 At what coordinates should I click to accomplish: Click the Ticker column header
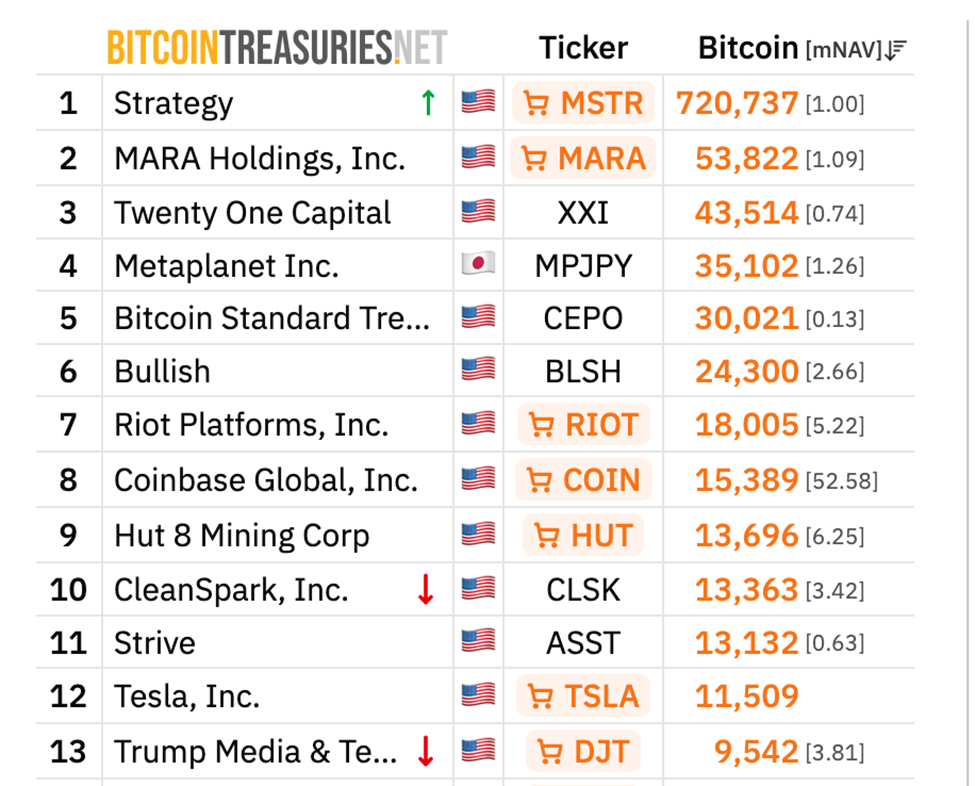tap(583, 48)
